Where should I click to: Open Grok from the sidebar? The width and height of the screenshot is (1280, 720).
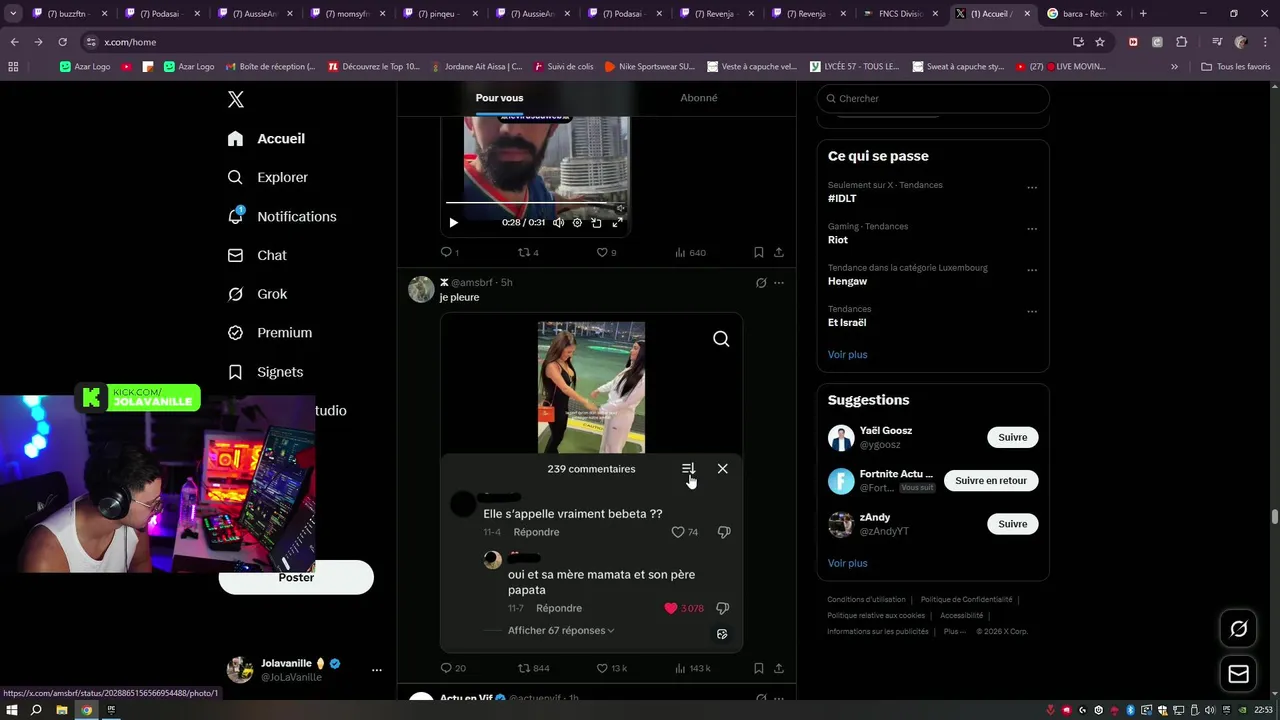(x=257, y=294)
